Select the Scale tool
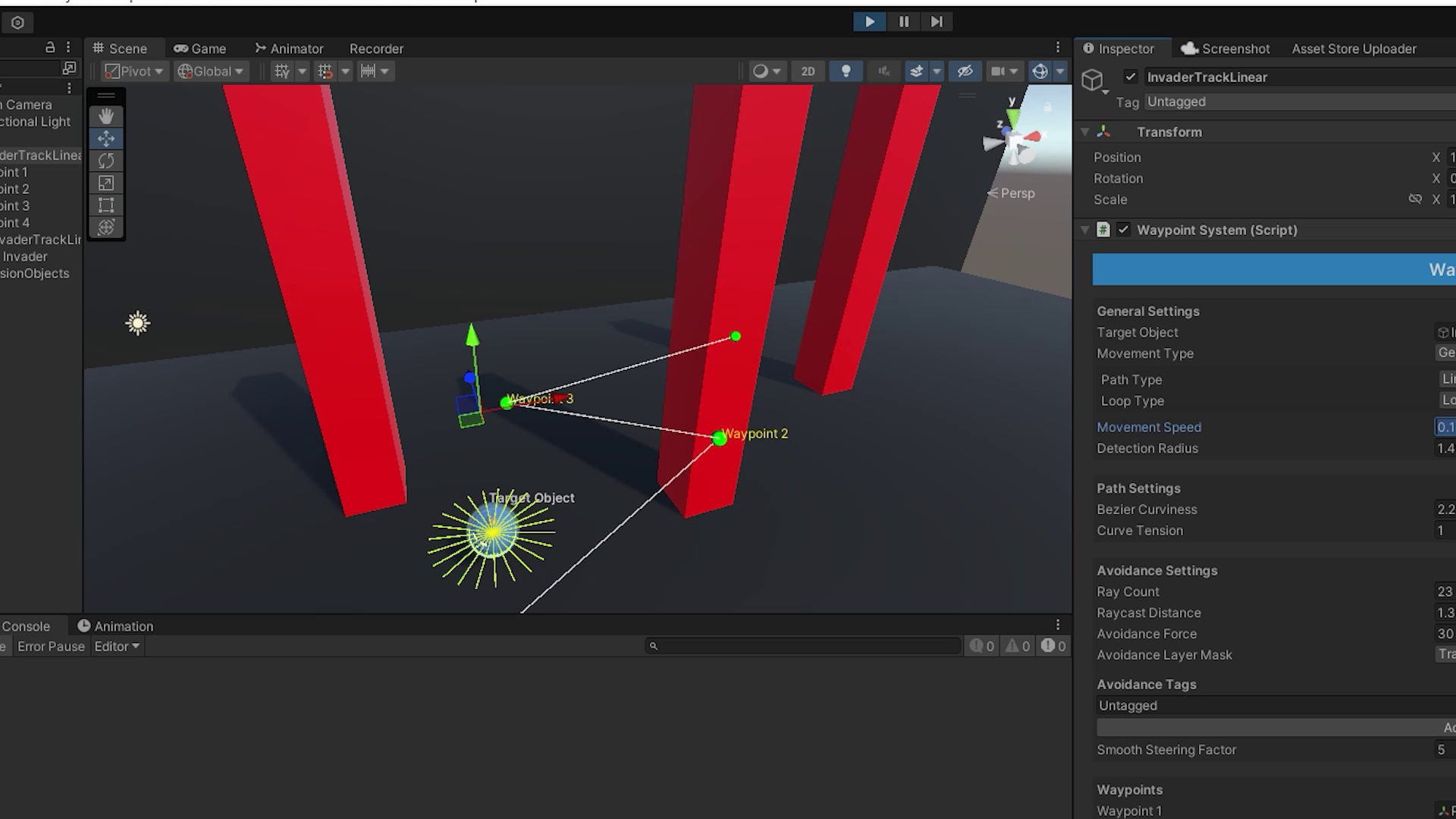 click(106, 183)
